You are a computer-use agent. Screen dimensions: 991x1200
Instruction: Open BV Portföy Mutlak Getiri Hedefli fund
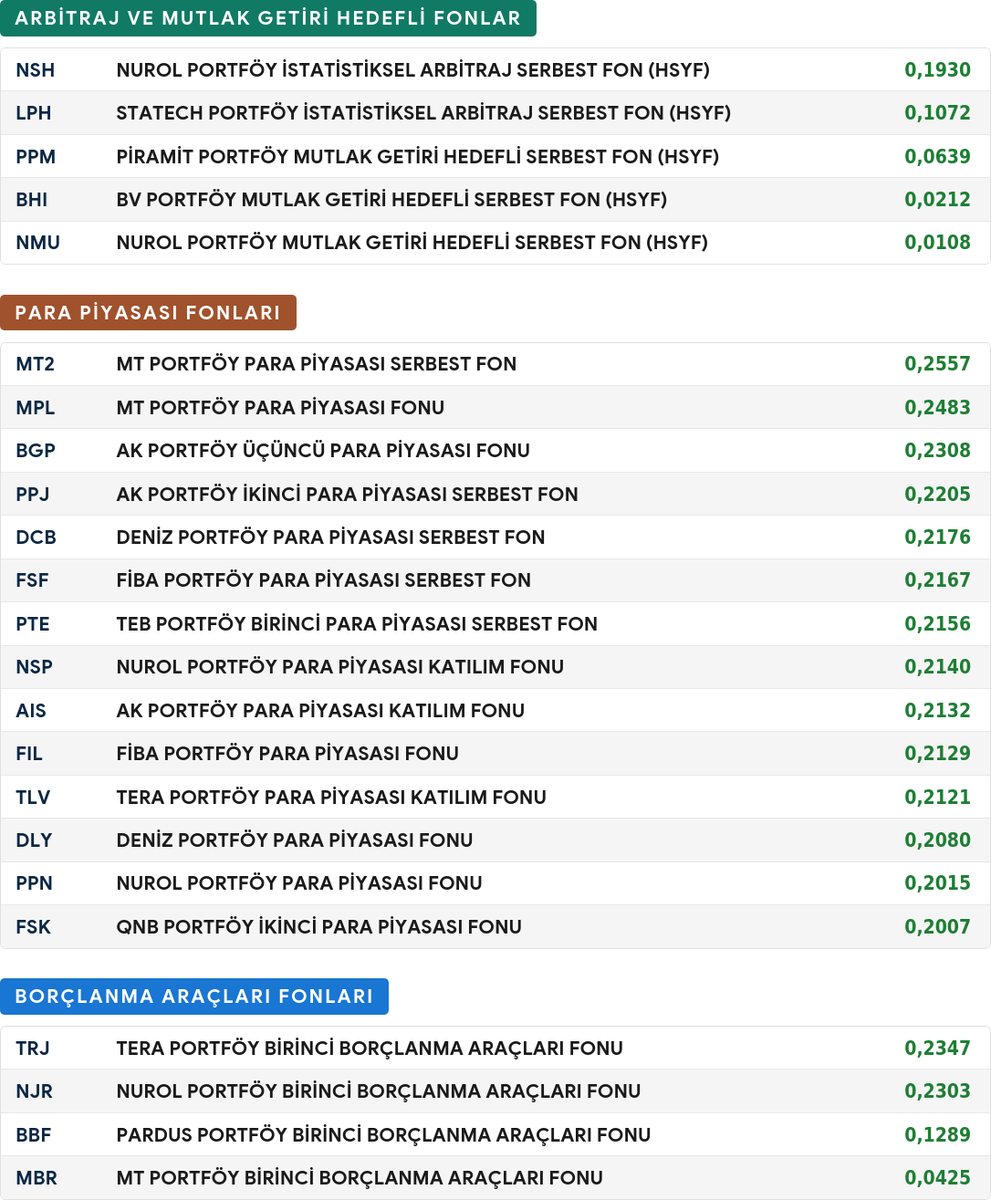point(392,200)
